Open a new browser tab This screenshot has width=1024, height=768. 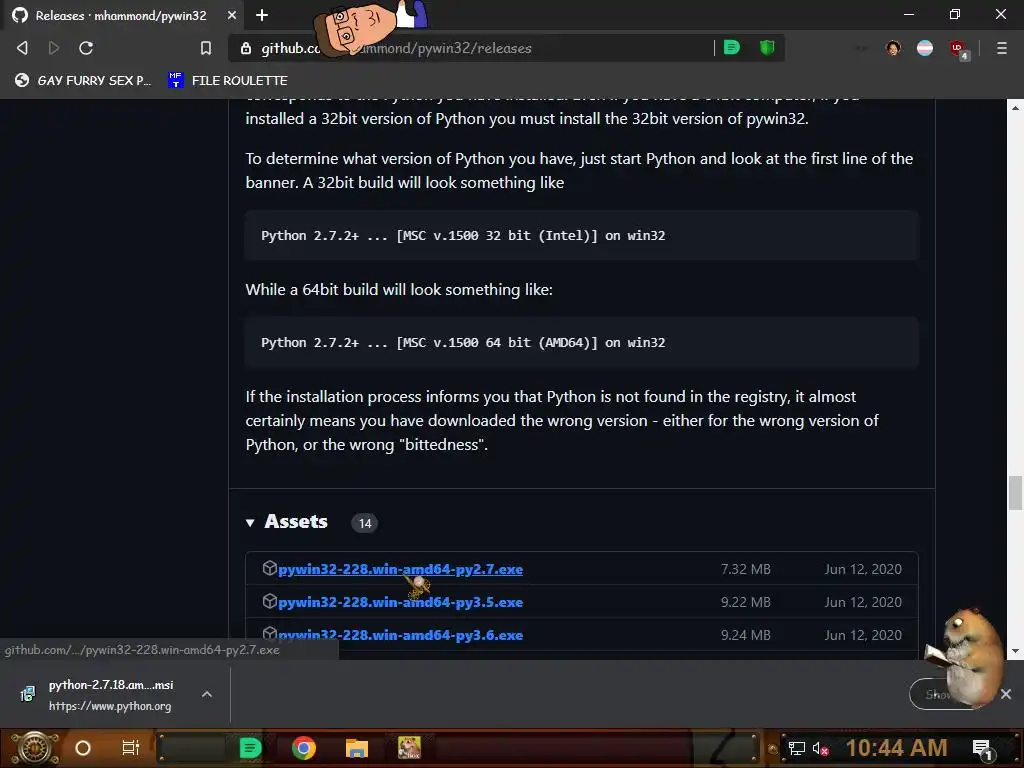(x=262, y=15)
